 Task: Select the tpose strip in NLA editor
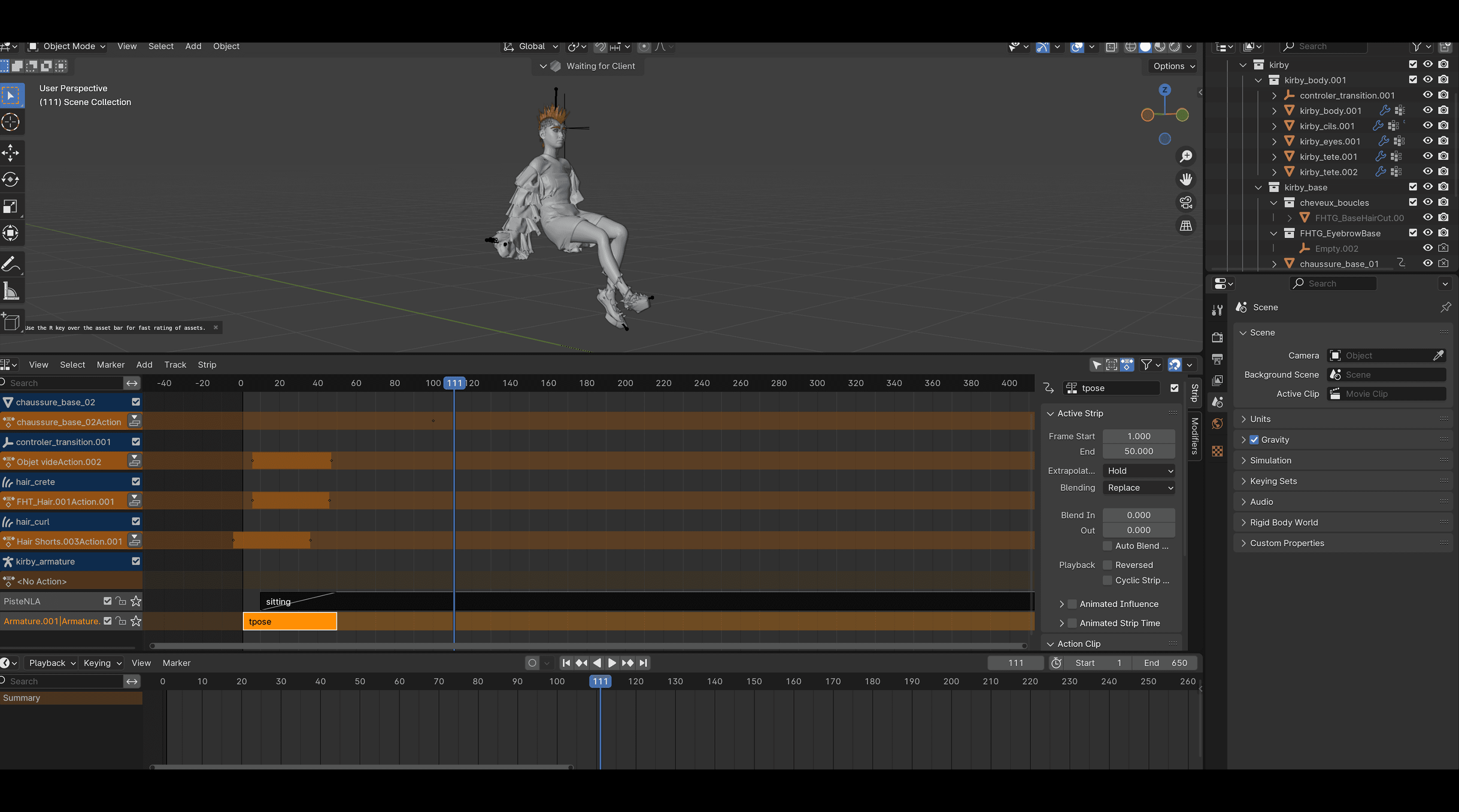289,621
